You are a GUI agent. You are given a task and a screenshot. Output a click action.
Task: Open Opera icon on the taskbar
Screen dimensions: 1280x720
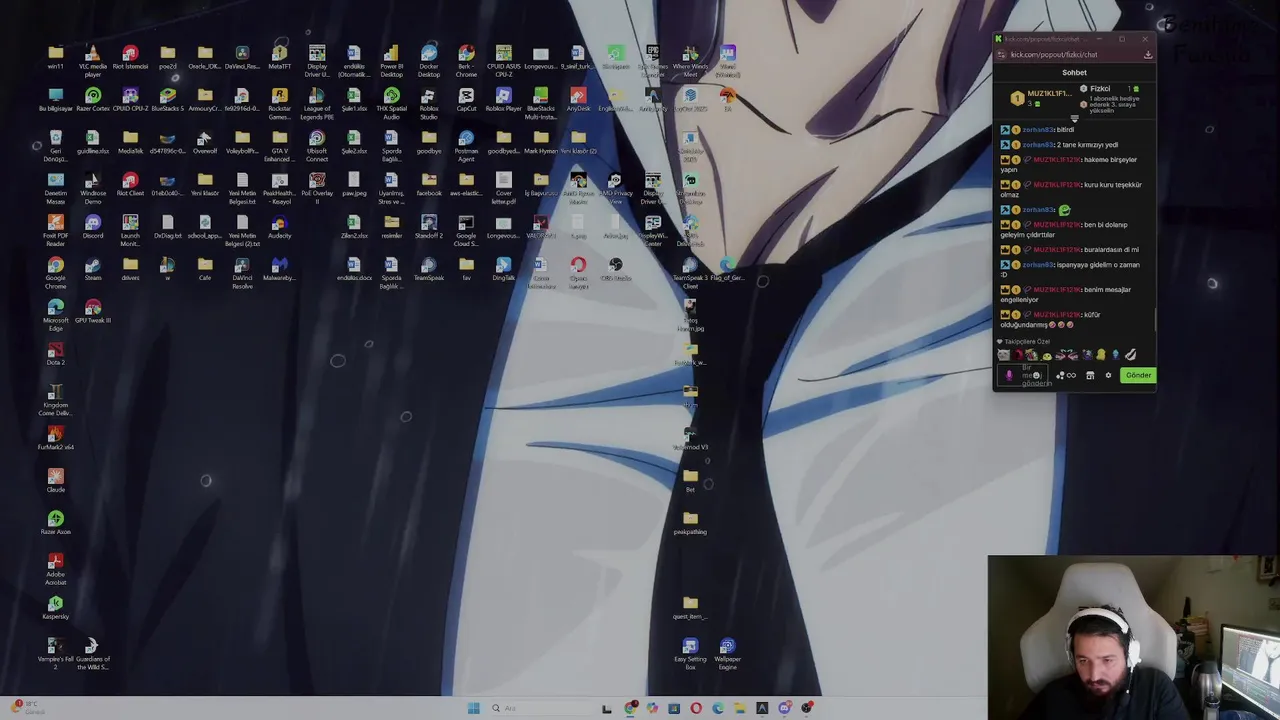696,708
